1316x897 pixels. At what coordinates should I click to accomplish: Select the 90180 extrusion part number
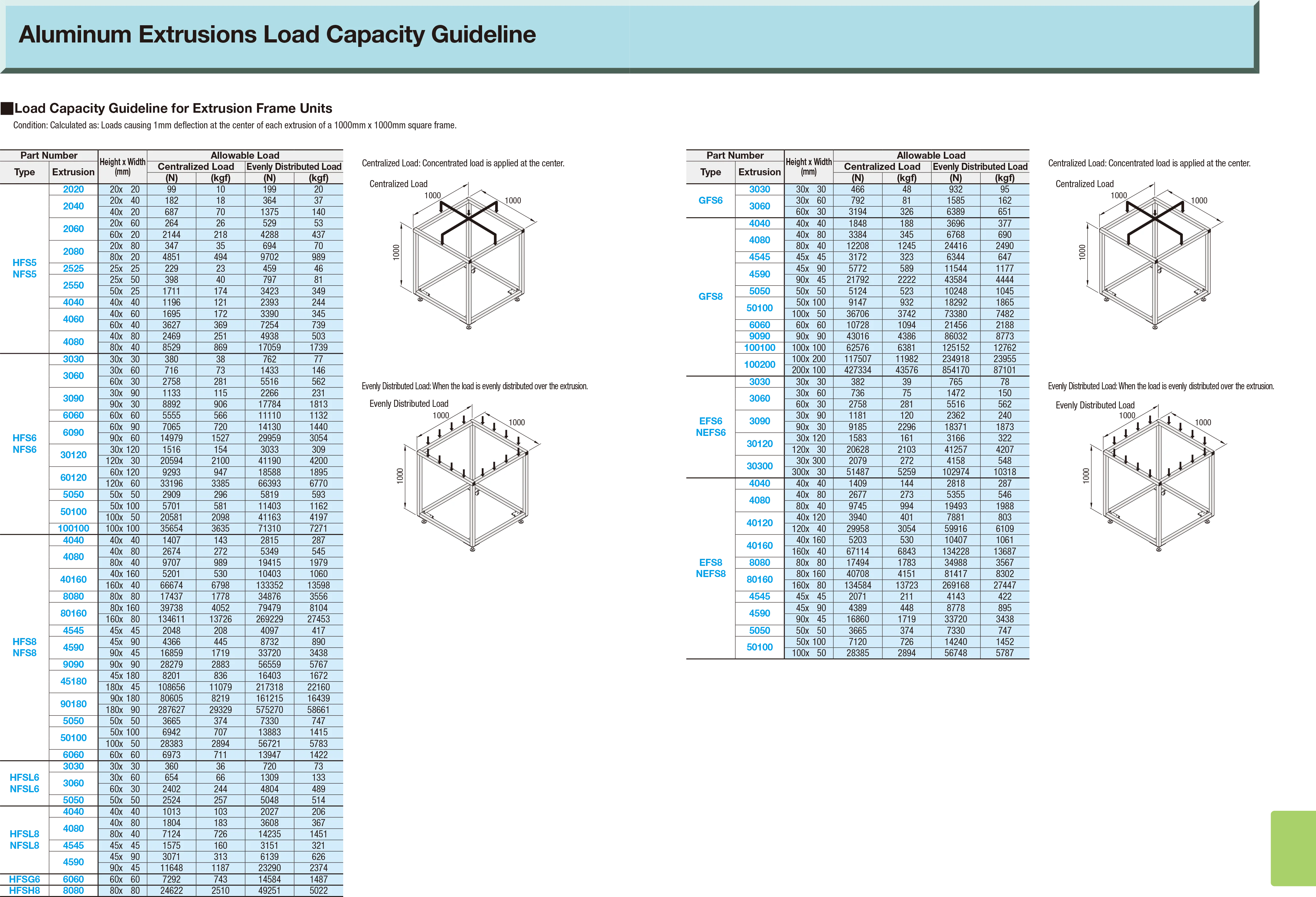73,704
